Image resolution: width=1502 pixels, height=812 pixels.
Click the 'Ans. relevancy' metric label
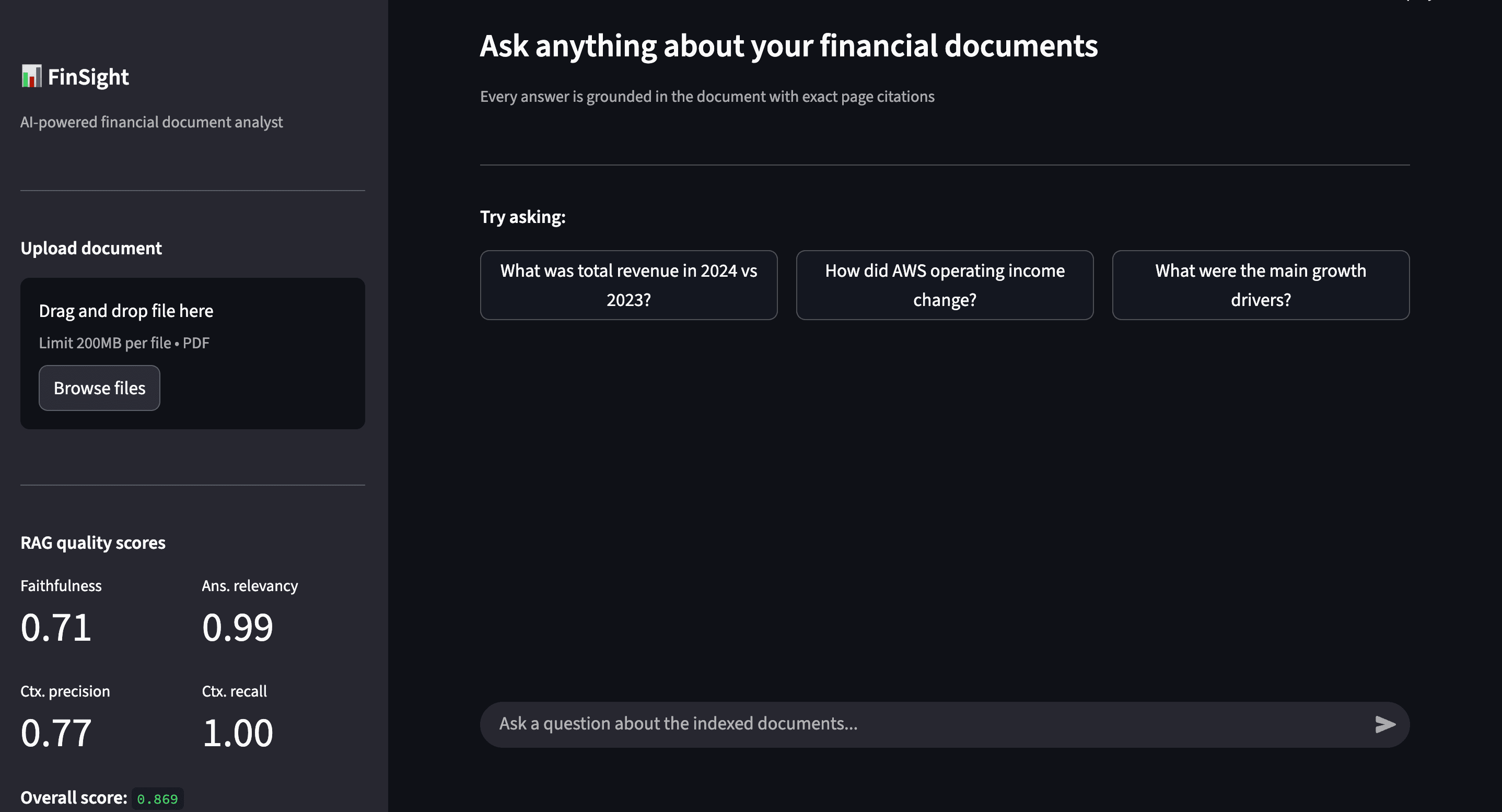coord(250,586)
